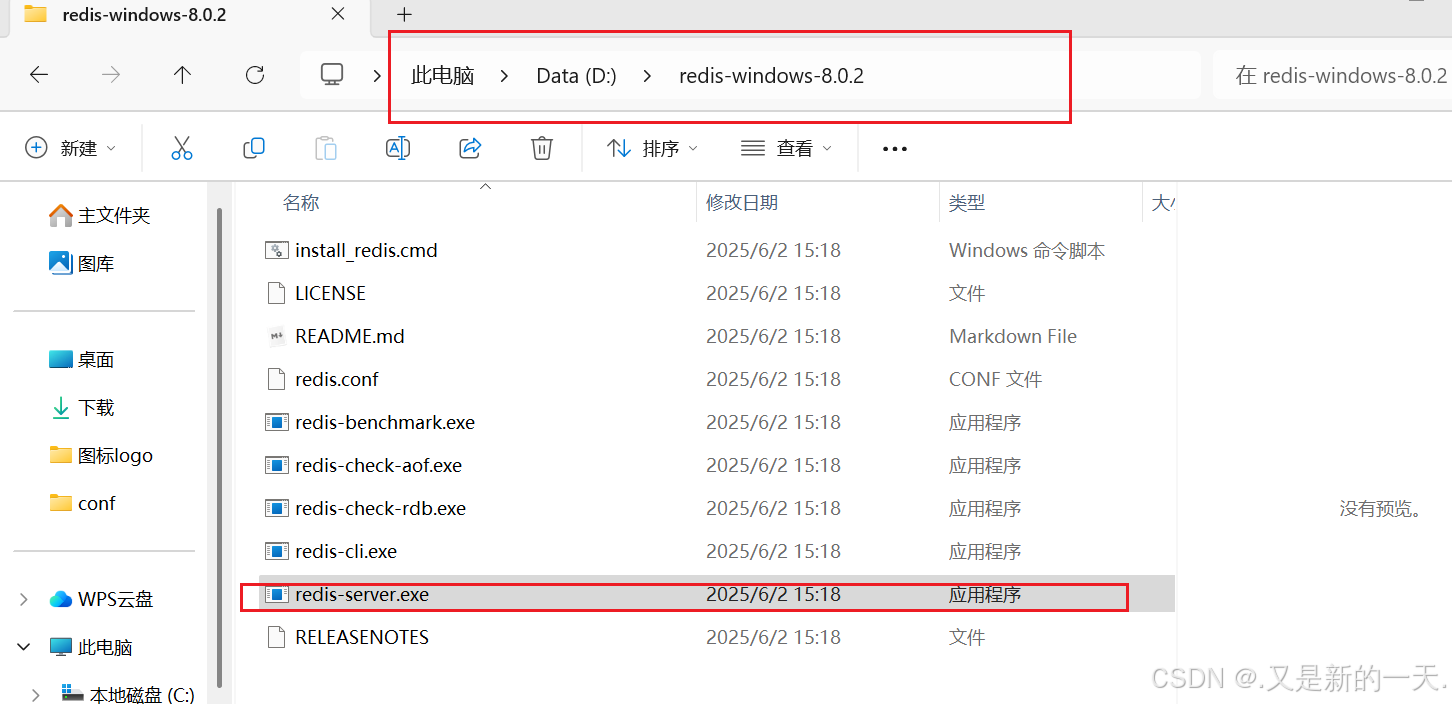Expand chevron after Data (D:) breadcrumb
This screenshot has height=704, width=1452.
(648, 76)
